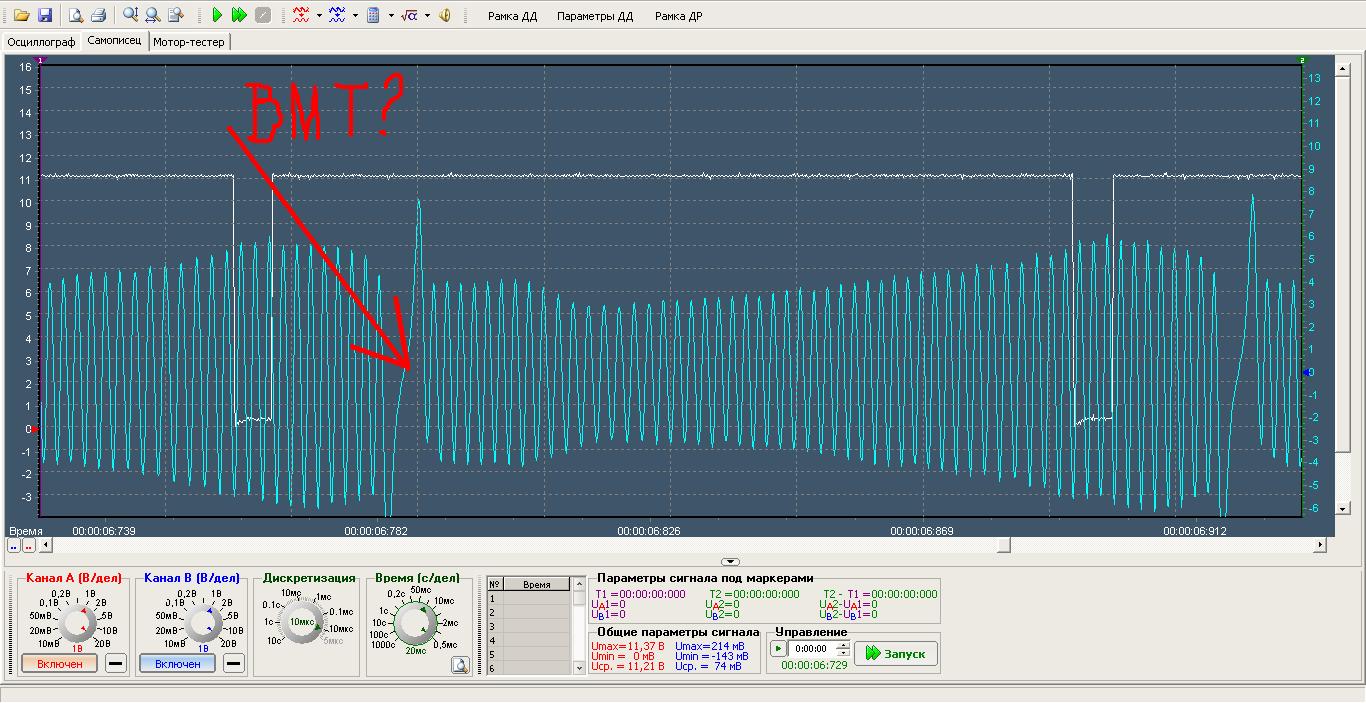Click the minus button beside Канал A

click(116, 664)
